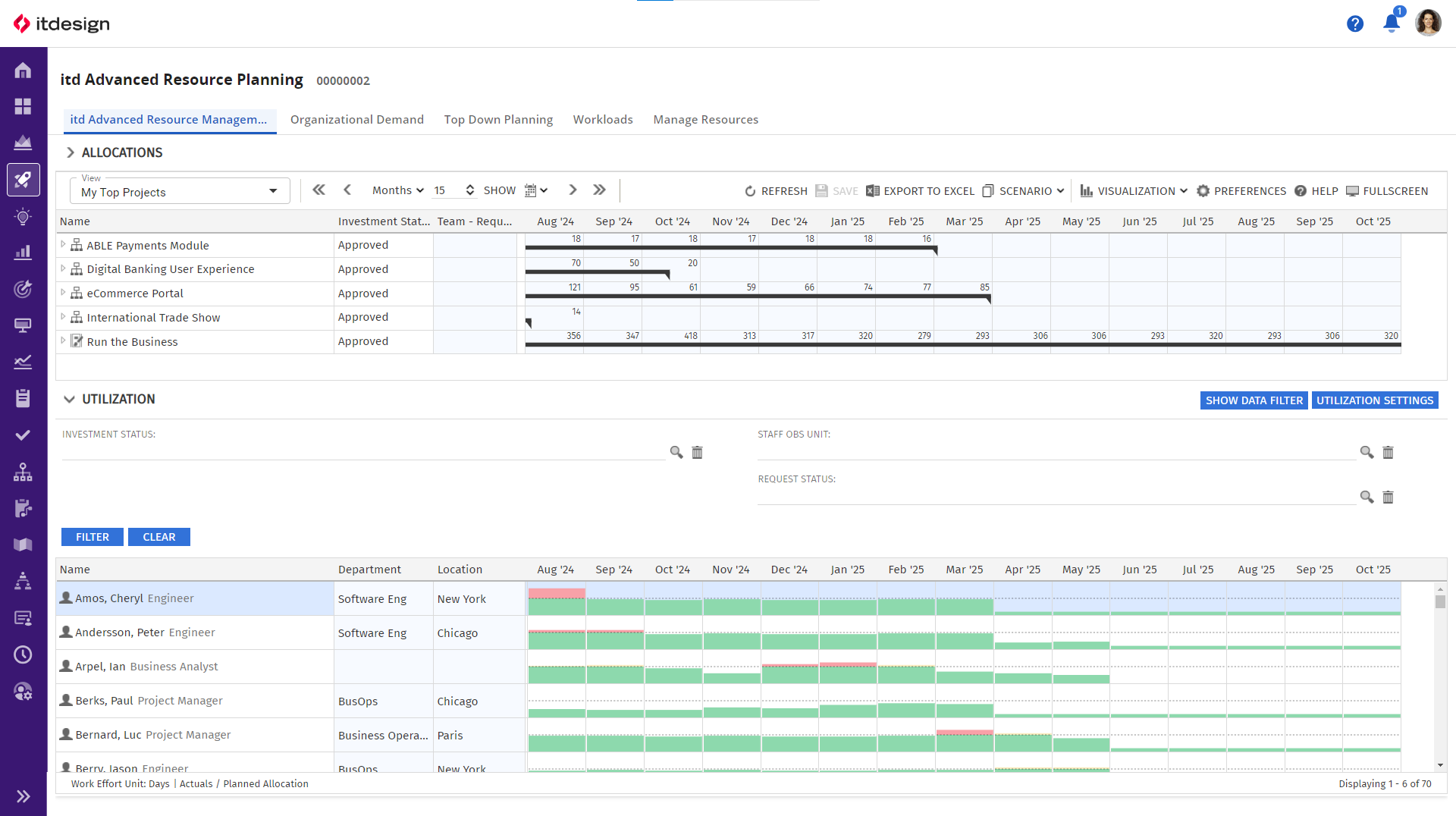The image size is (1456, 816).
Task: Click the Investment Status search magnifier
Action: pos(676,453)
